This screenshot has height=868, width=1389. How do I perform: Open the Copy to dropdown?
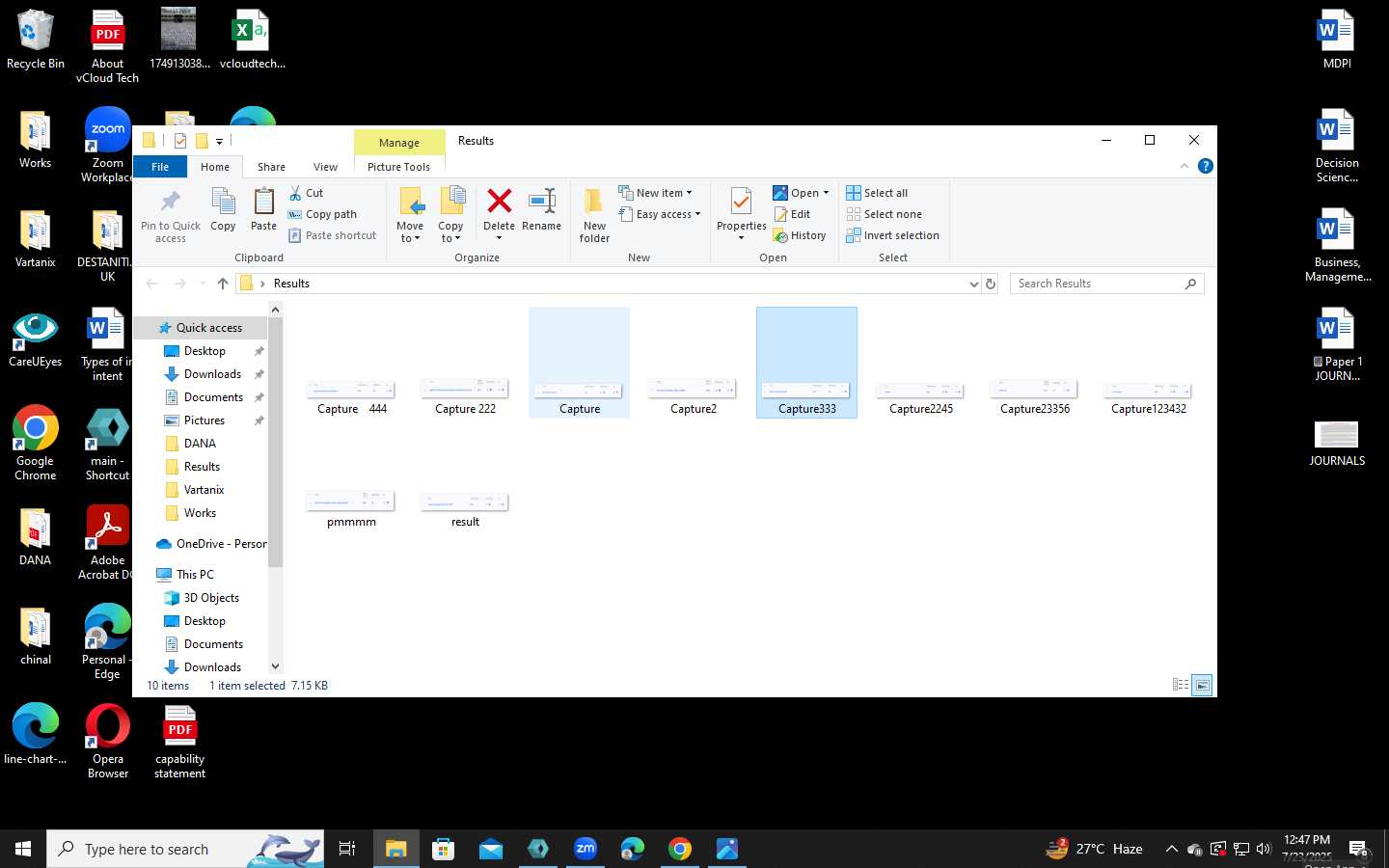click(450, 216)
